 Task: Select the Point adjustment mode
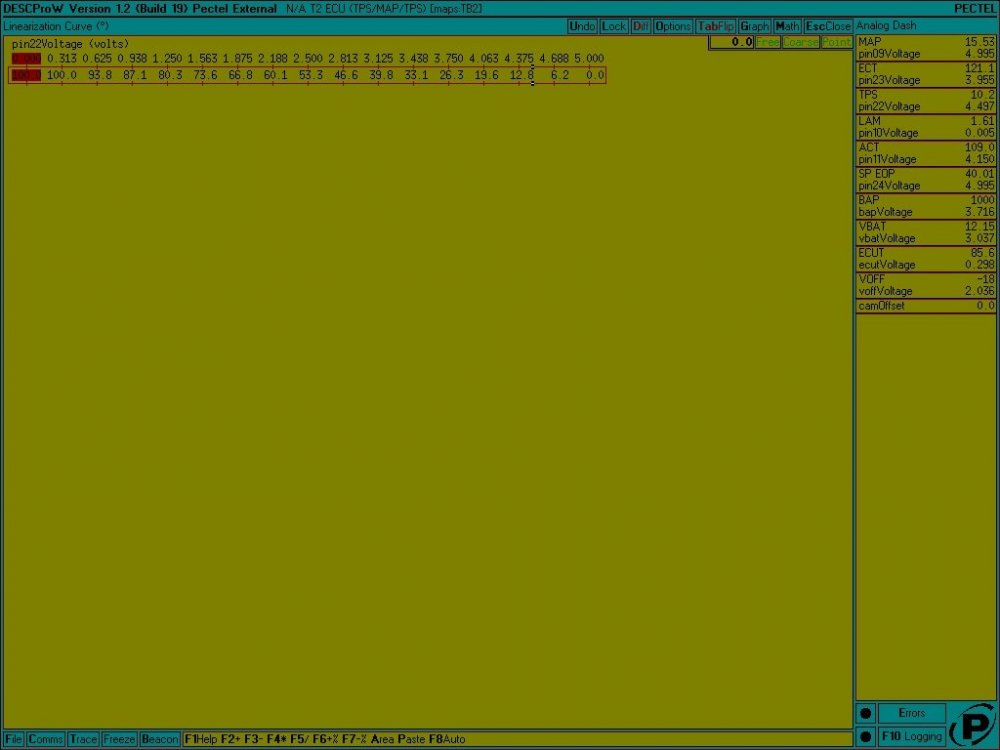pos(836,42)
